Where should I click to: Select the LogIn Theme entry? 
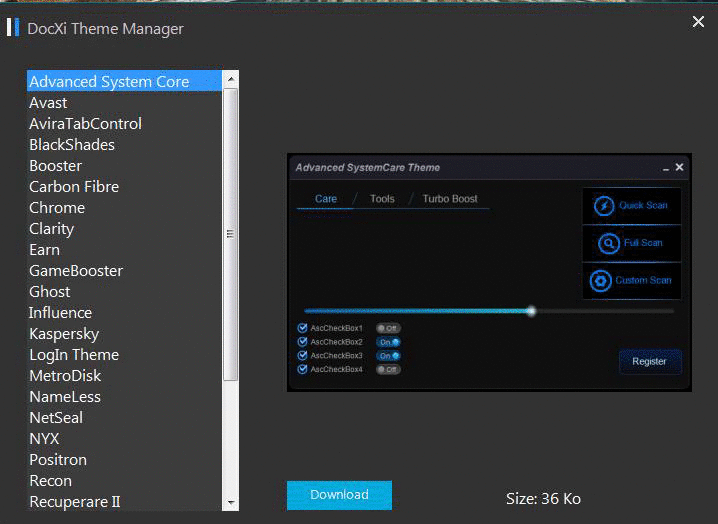(125, 355)
